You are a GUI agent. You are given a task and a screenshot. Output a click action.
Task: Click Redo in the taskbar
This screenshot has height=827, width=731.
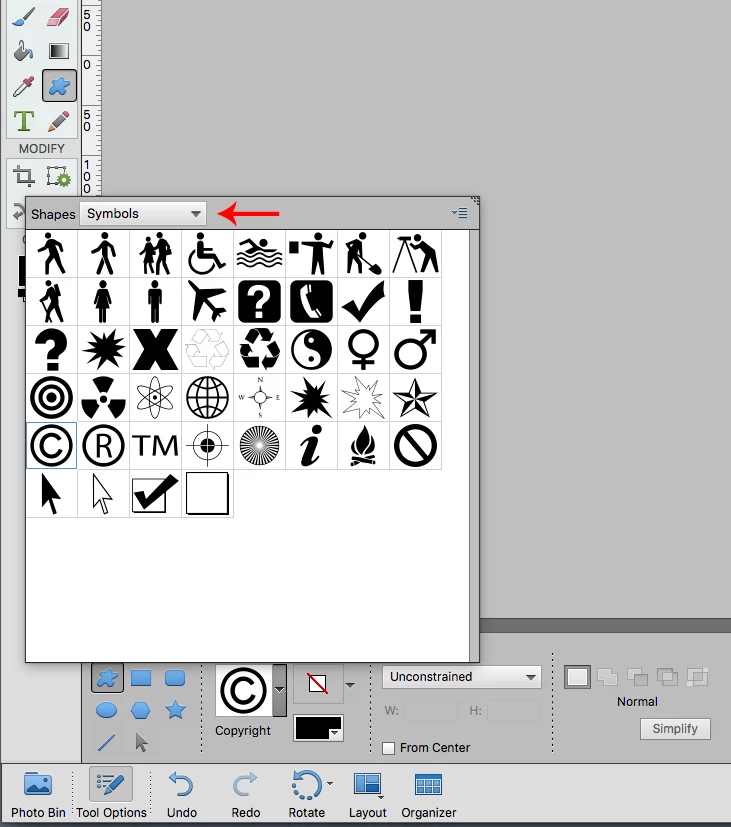[245, 795]
